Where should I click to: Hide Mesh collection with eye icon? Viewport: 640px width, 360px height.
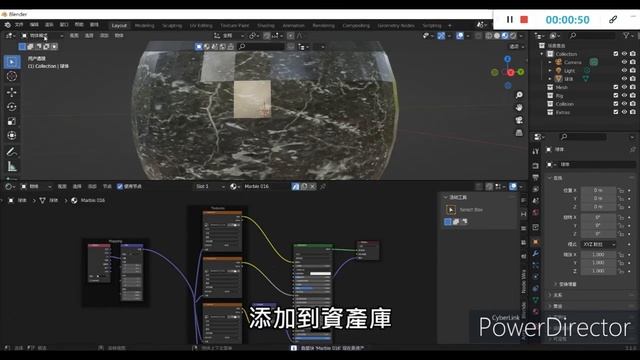click(x=624, y=87)
